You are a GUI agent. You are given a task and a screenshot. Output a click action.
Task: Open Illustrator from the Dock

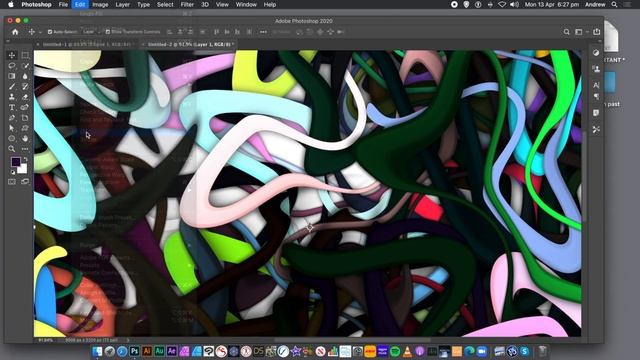click(147, 351)
